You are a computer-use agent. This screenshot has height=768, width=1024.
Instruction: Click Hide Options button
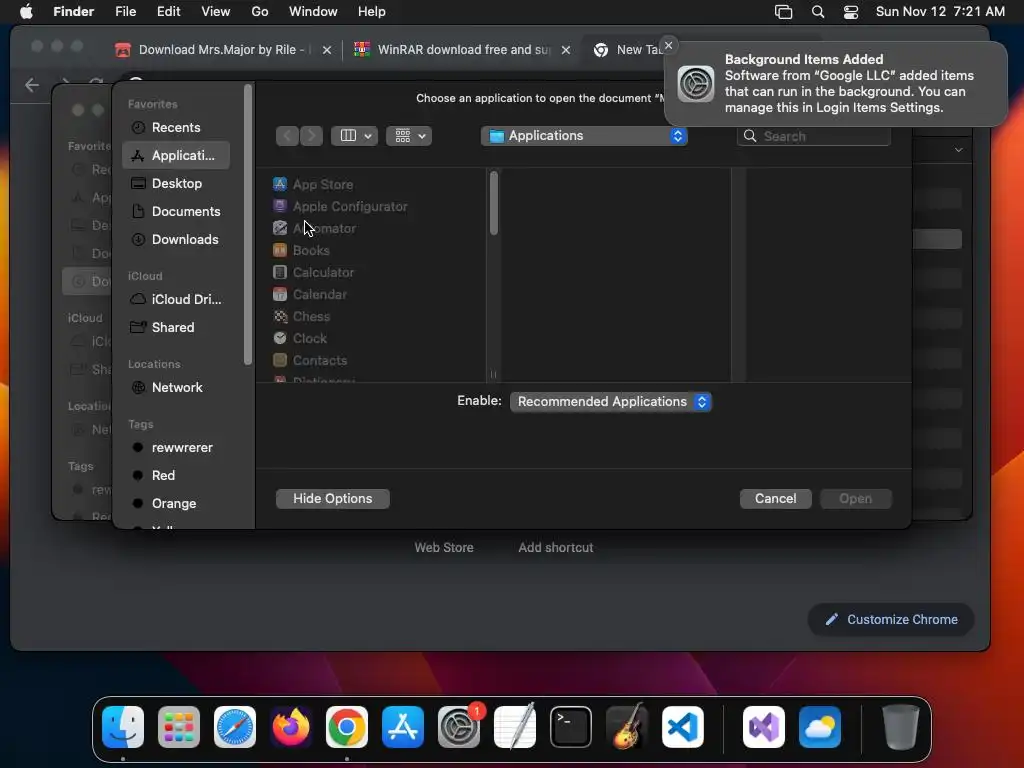click(x=332, y=498)
